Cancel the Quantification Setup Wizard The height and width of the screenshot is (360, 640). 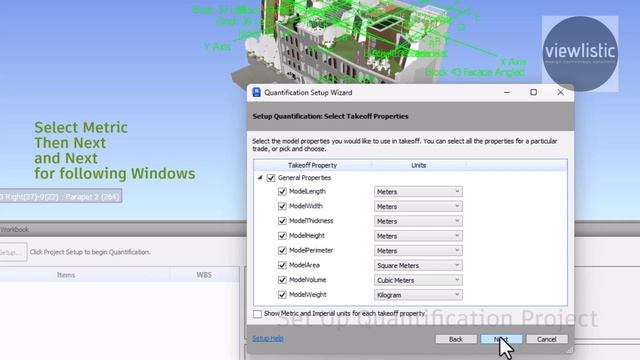547,339
